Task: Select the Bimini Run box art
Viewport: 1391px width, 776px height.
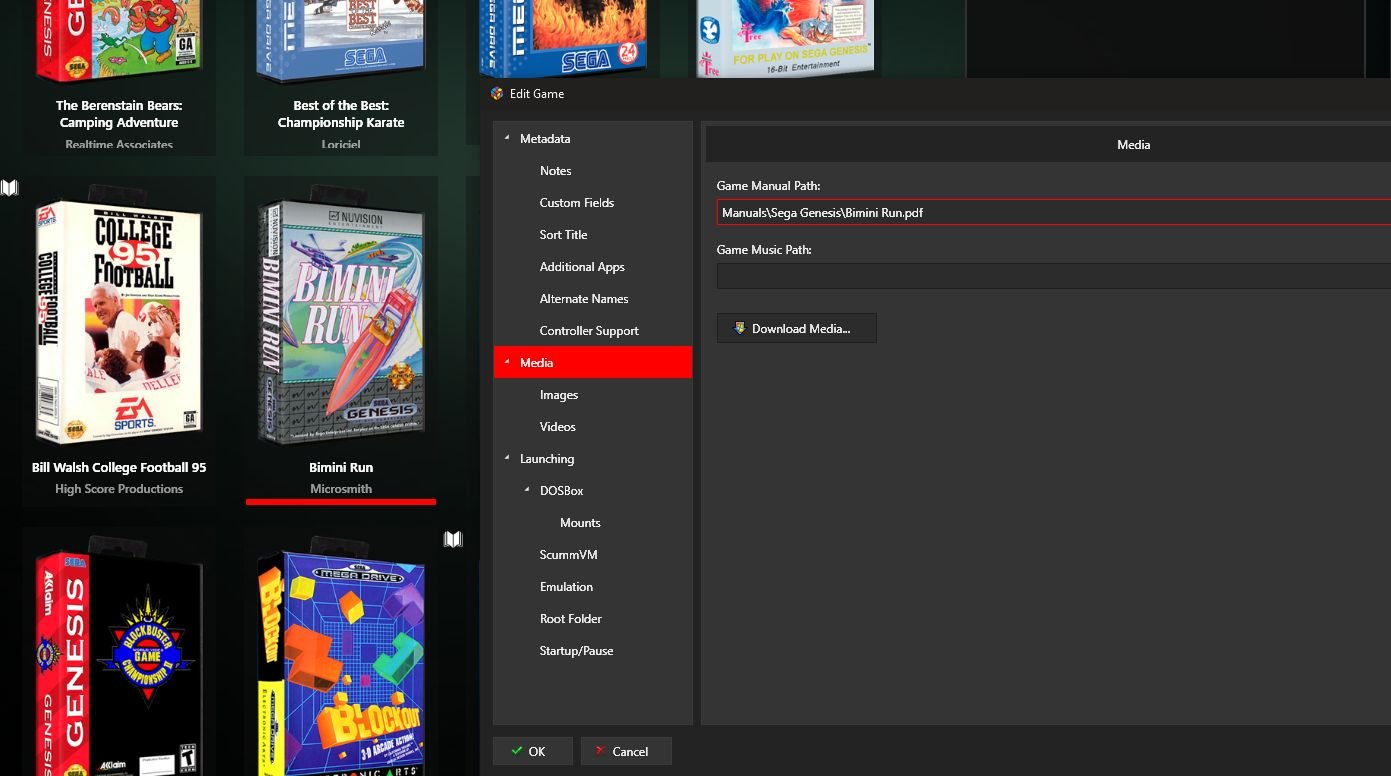Action: click(x=341, y=316)
